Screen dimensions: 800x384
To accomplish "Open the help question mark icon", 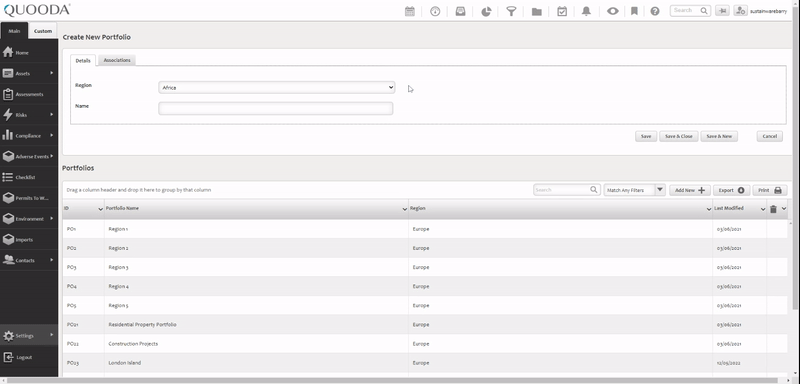I will click(x=655, y=11).
